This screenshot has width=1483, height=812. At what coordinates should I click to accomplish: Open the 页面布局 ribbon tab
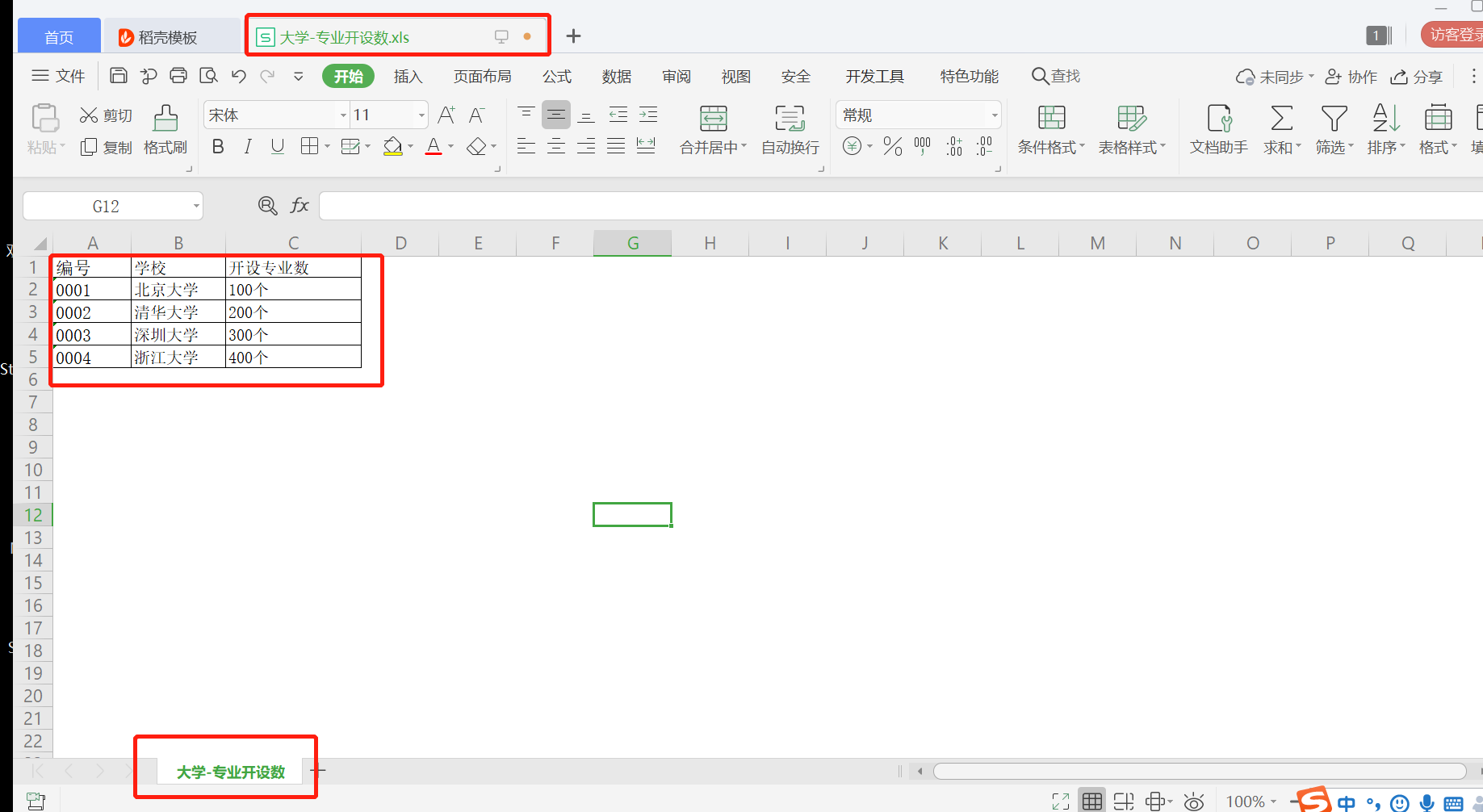482,76
